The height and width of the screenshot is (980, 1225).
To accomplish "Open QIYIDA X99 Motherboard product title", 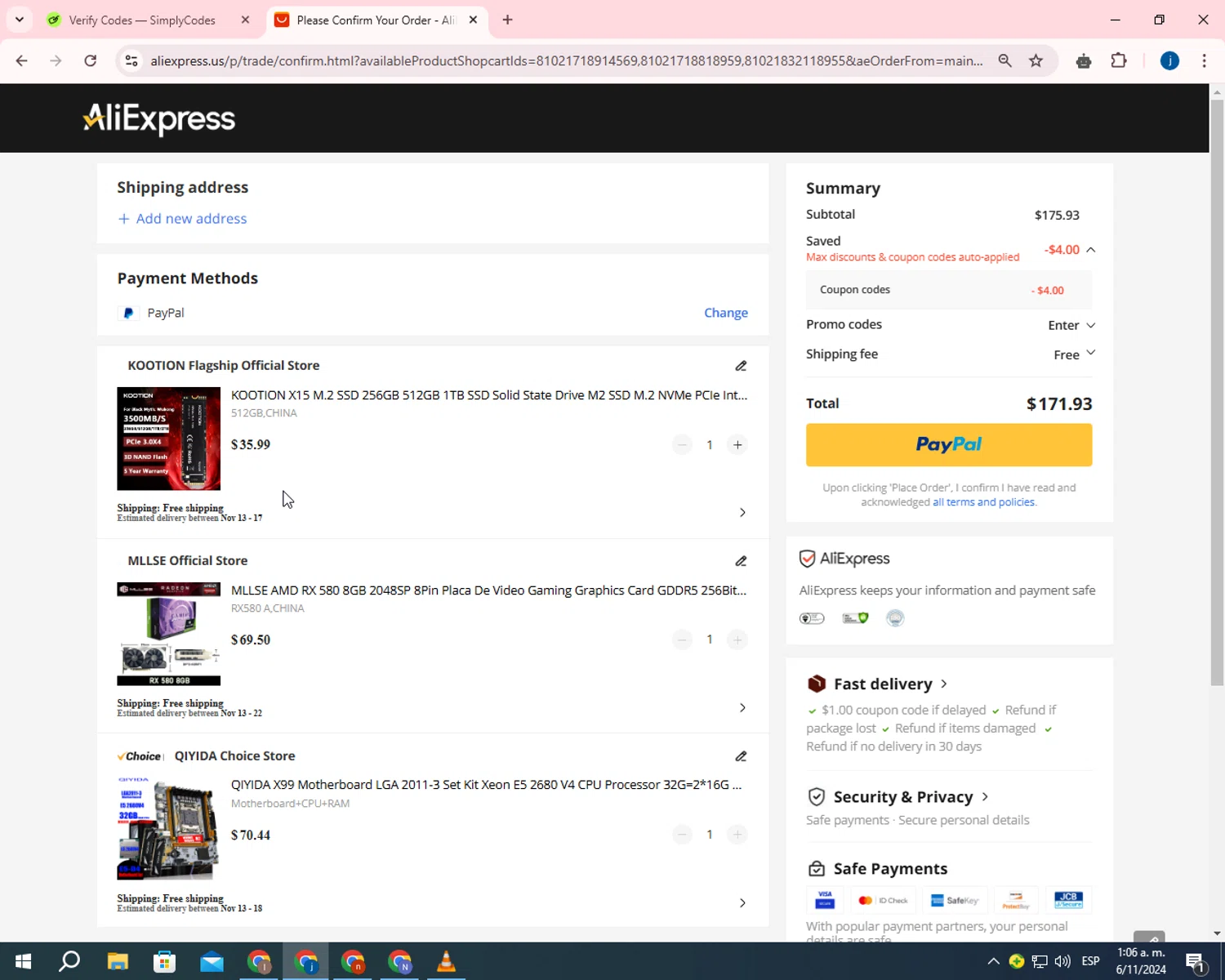I will [486, 785].
